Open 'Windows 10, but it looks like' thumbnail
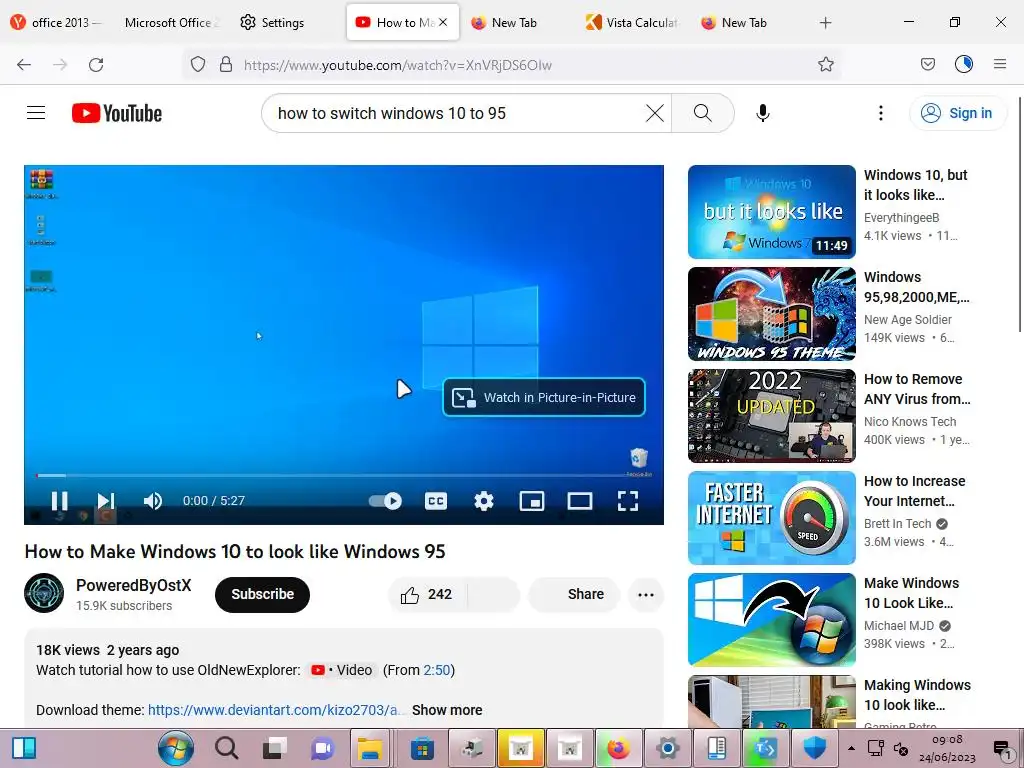1024x768 pixels. (772, 212)
